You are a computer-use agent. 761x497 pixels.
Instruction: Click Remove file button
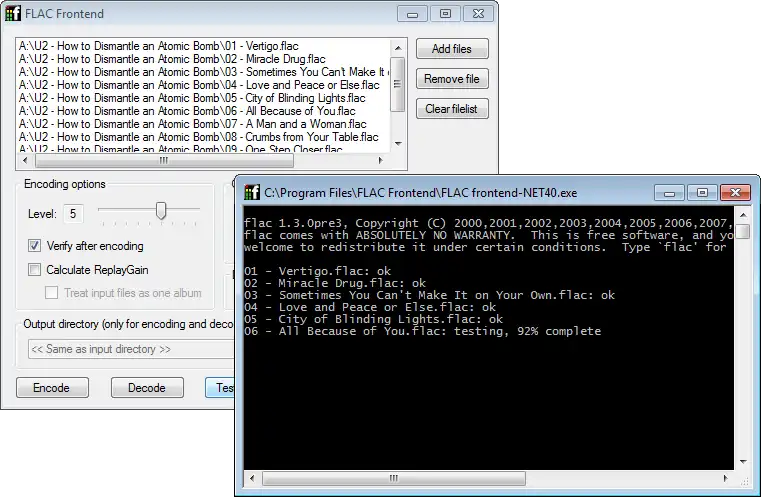pos(452,79)
